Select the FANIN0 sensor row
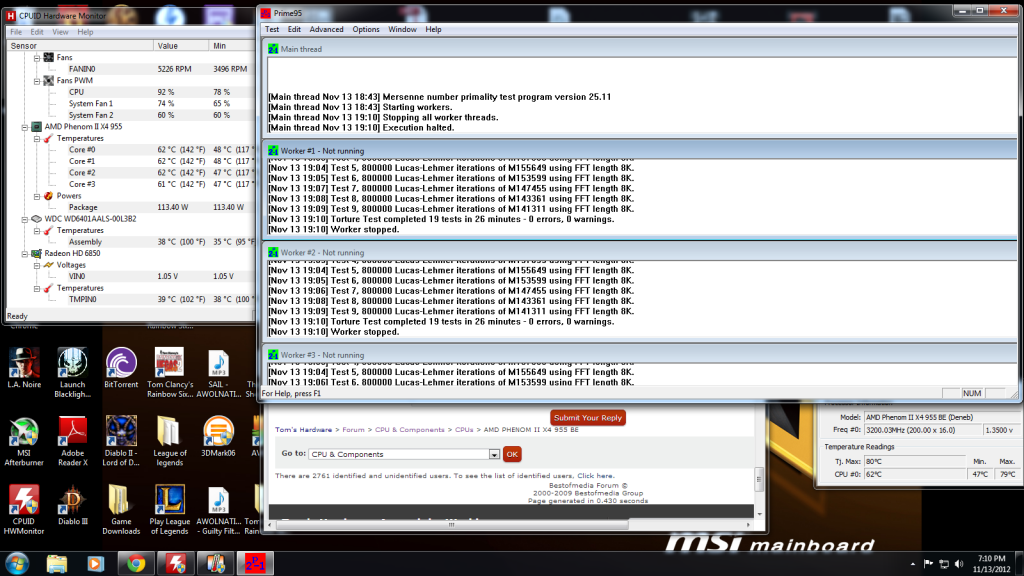The height and width of the screenshot is (576, 1024). (131, 69)
